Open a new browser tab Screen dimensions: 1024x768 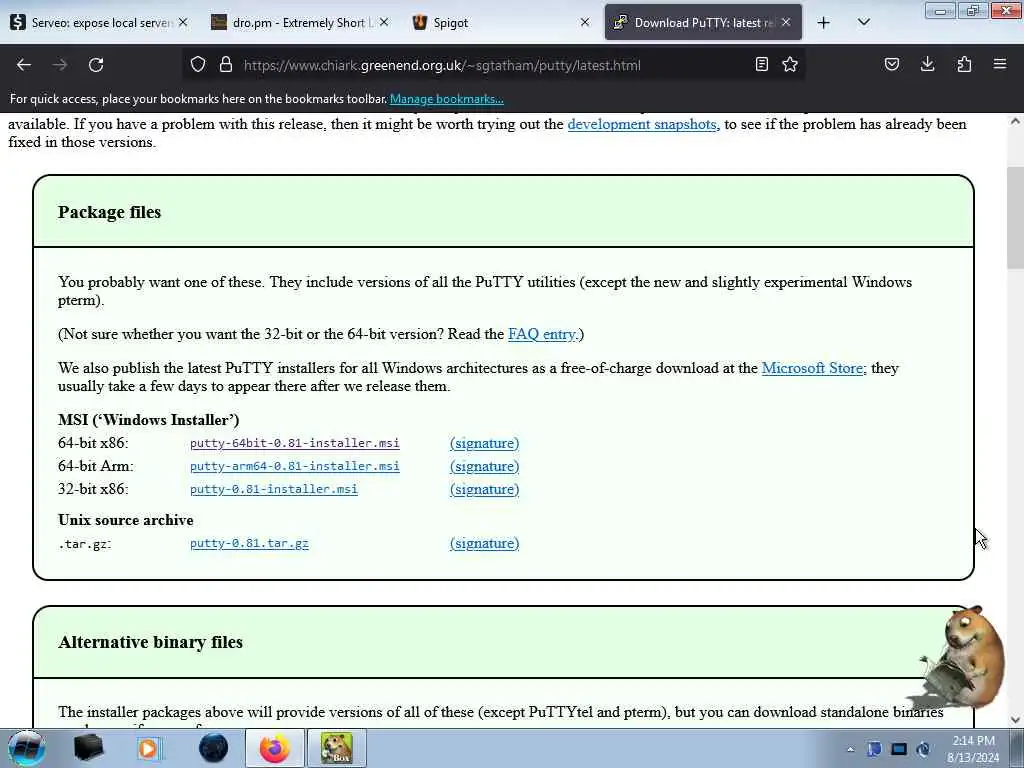point(824,23)
